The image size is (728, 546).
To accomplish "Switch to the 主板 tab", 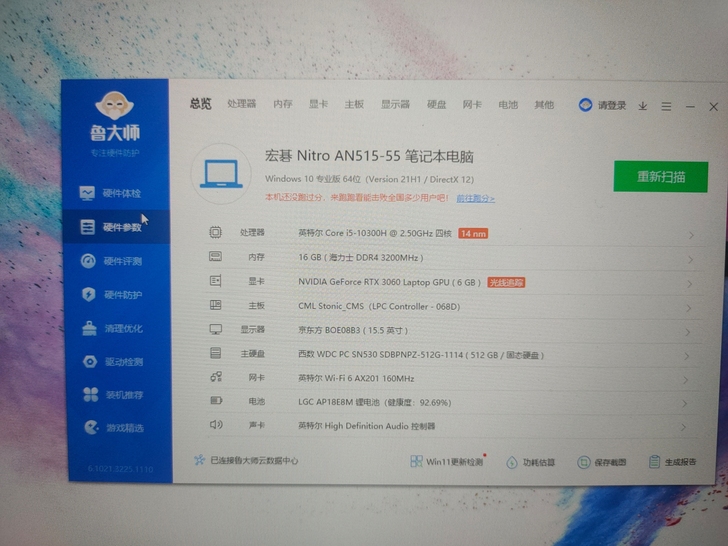I will [354, 104].
